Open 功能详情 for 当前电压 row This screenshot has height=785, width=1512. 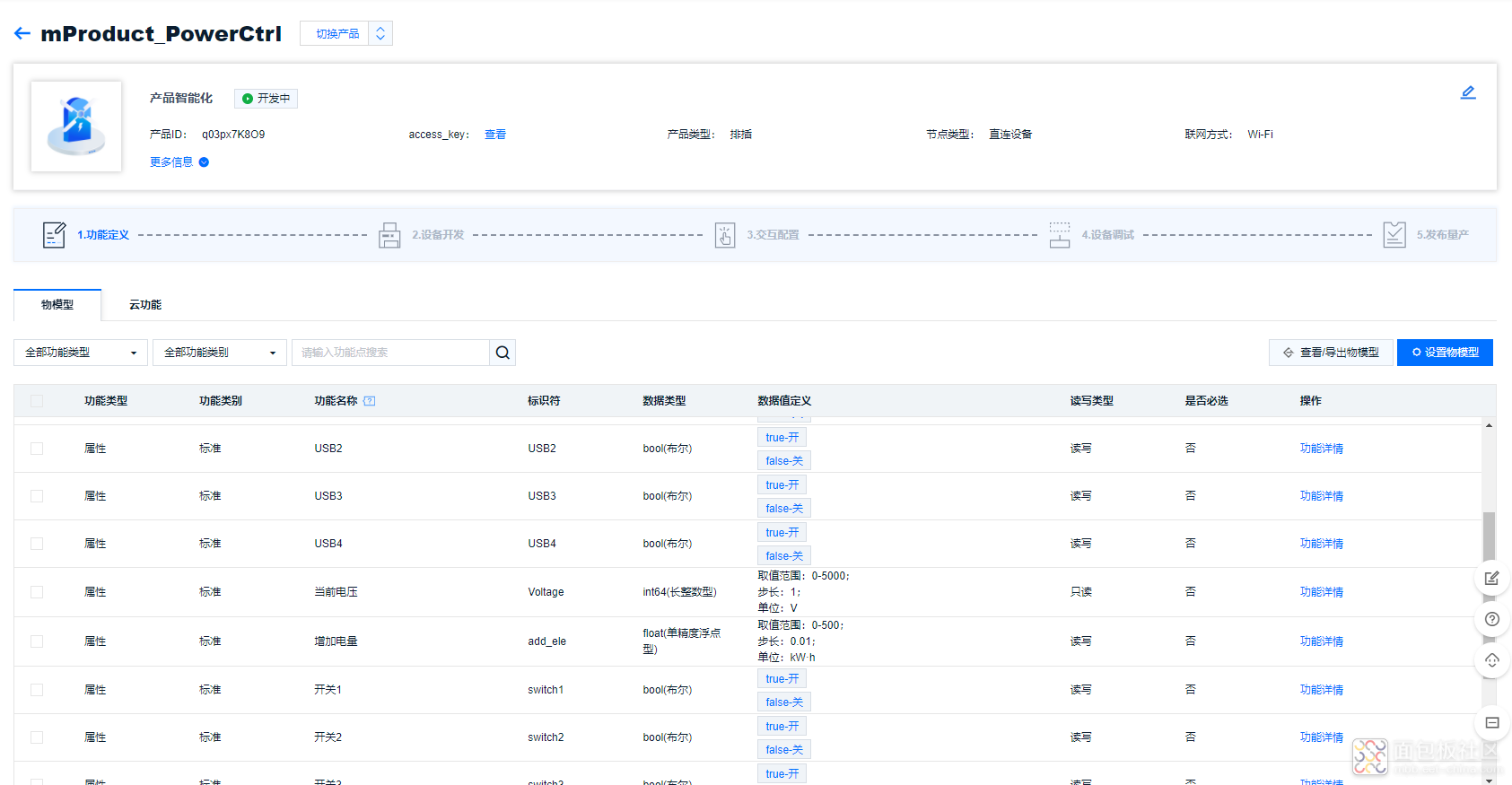click(x=1322, y=592)
